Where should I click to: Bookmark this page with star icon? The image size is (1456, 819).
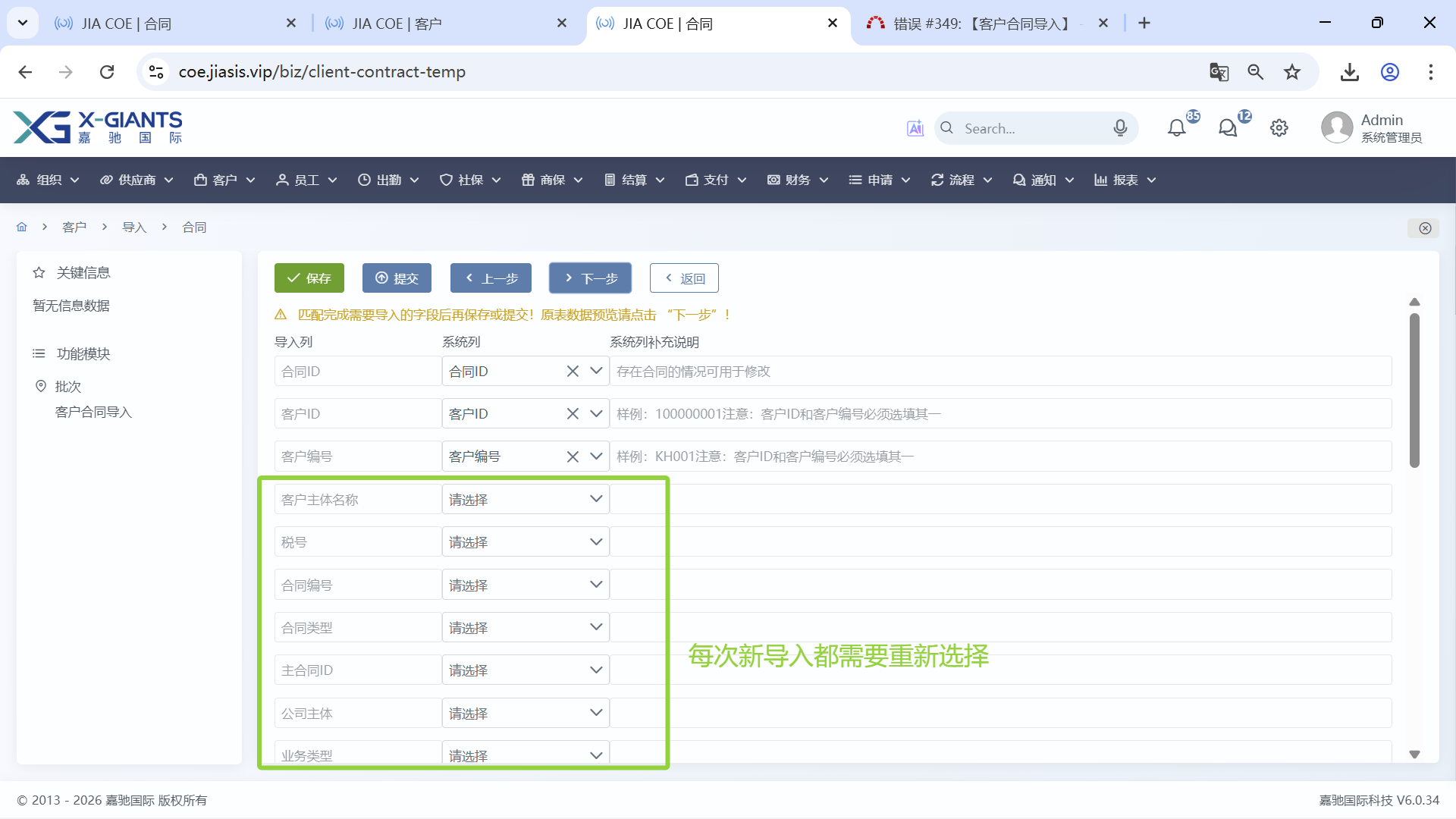tap(1292, 72)
